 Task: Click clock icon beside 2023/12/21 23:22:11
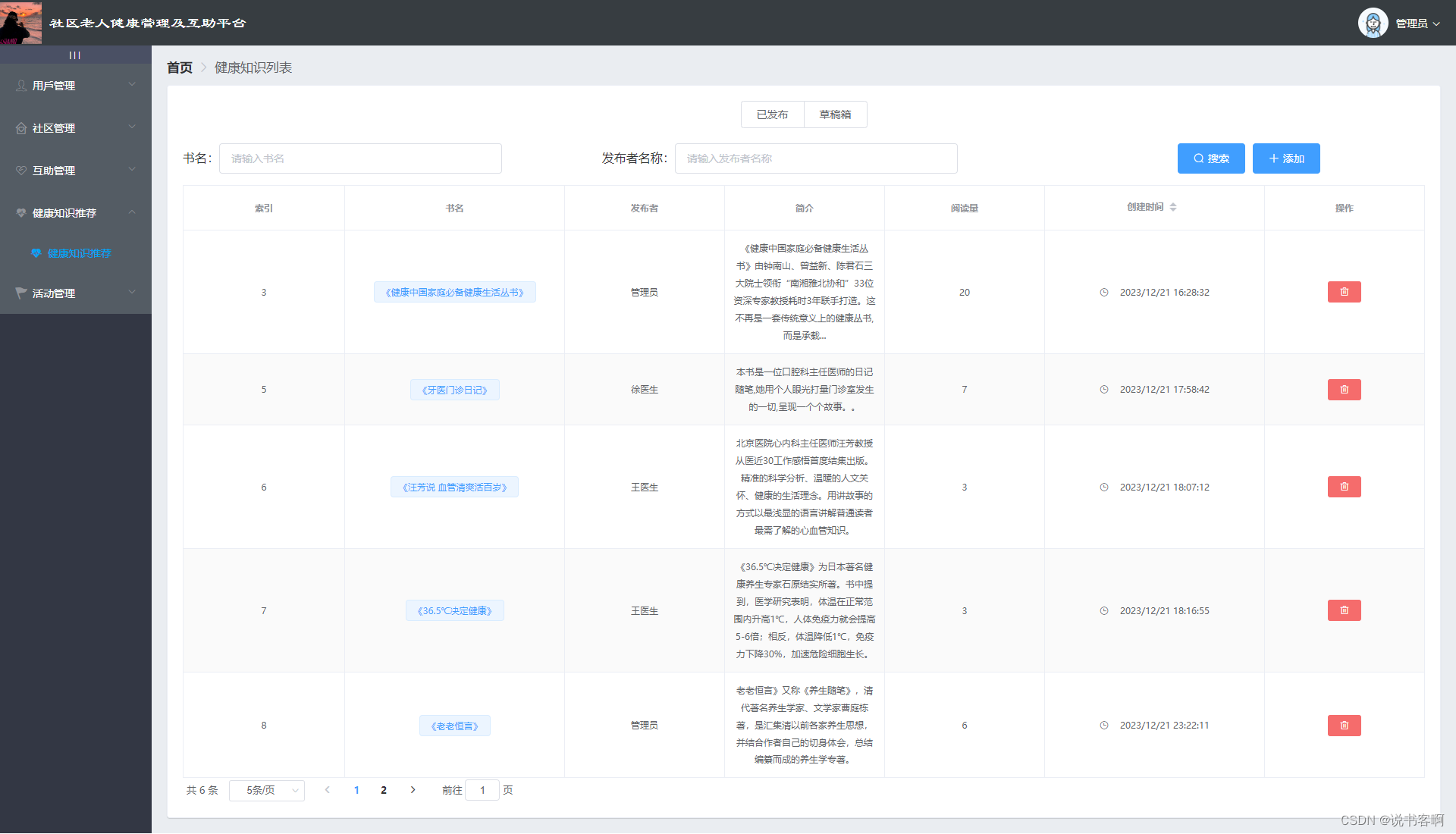(1104, 726)
